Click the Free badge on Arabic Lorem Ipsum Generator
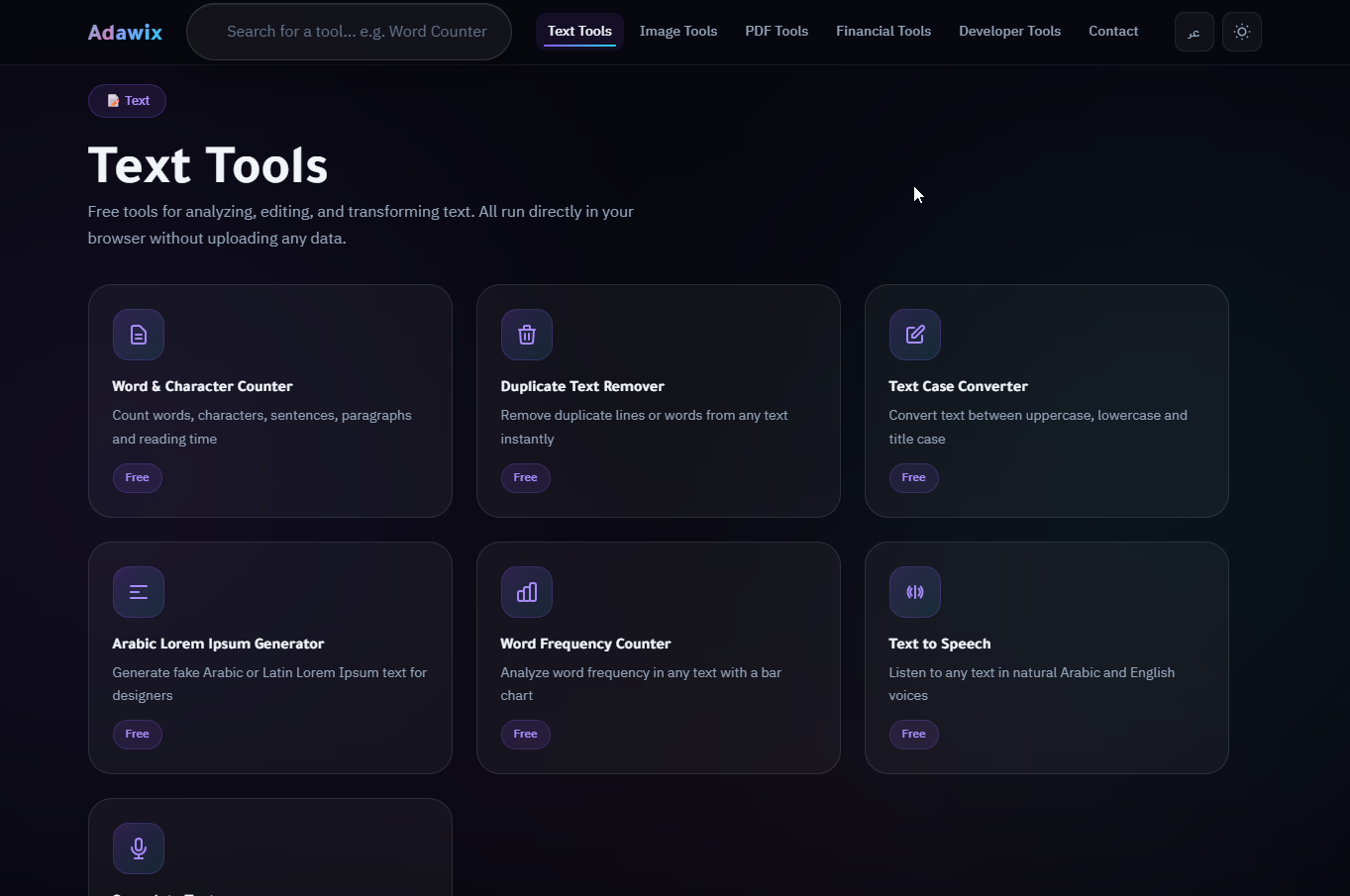This screenshot has height=896, width=1350. point(138,735)
